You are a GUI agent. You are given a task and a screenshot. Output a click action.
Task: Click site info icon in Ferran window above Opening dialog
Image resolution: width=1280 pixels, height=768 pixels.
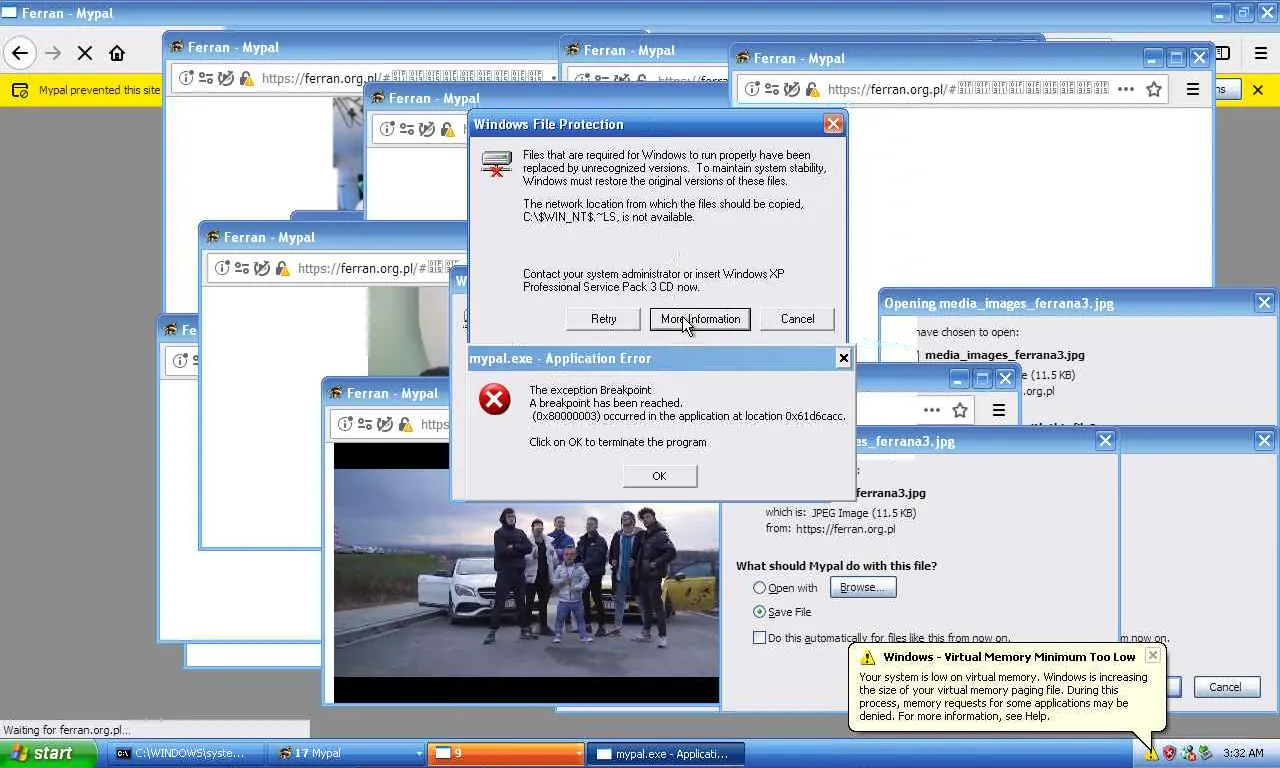(x=753, y=89)
